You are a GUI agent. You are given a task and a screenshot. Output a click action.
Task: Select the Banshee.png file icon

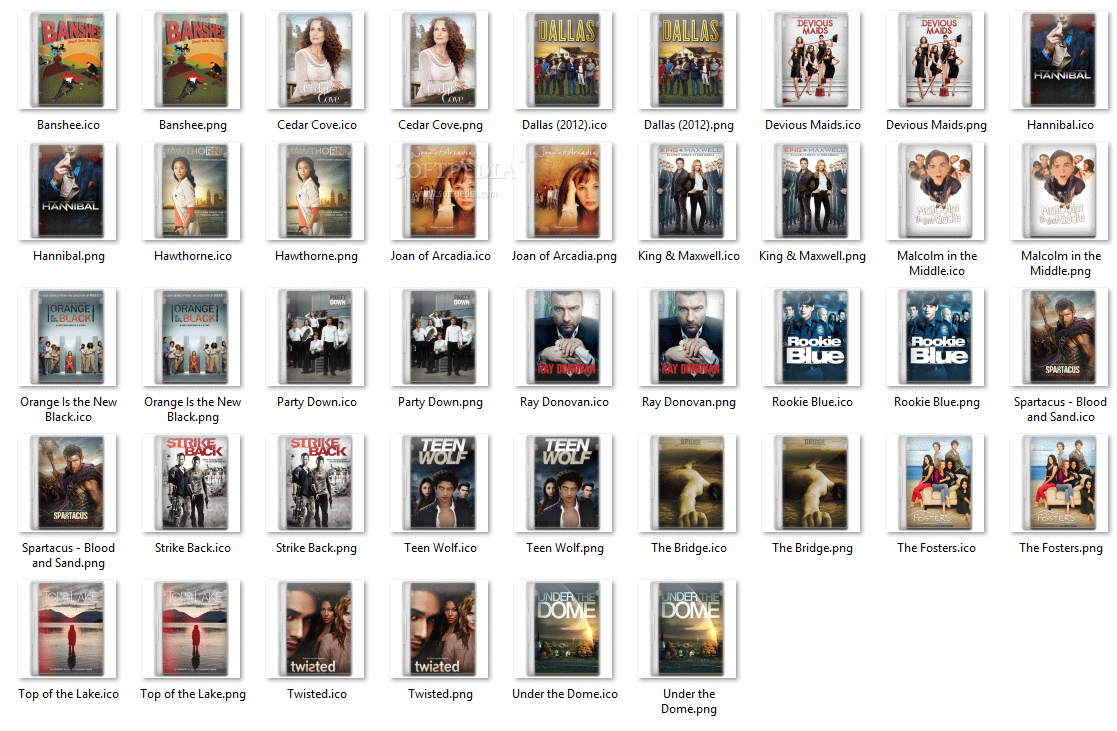[192, 60]
